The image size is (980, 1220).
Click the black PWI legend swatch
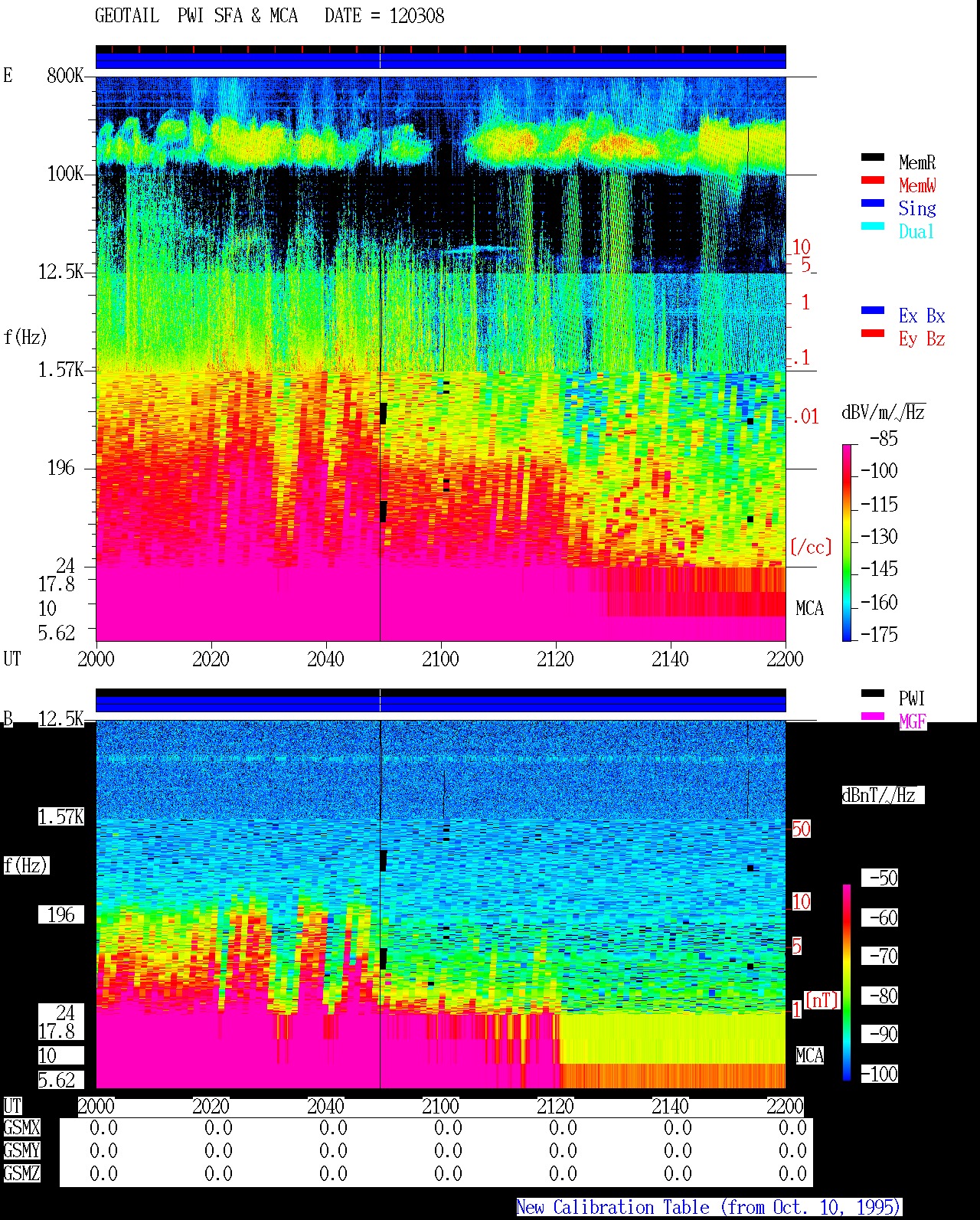(872, 693)
